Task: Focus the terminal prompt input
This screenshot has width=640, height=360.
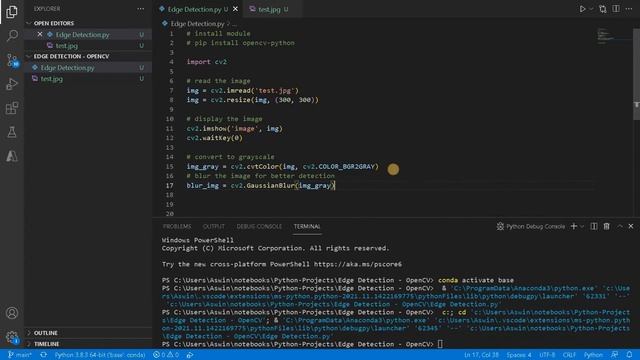Action: tap(440, 344)
